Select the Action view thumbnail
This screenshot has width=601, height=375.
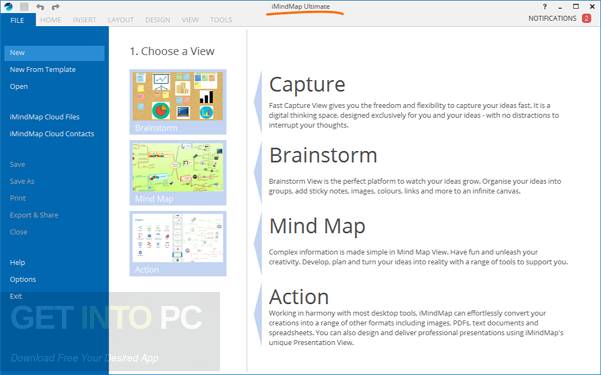point(178,243)
